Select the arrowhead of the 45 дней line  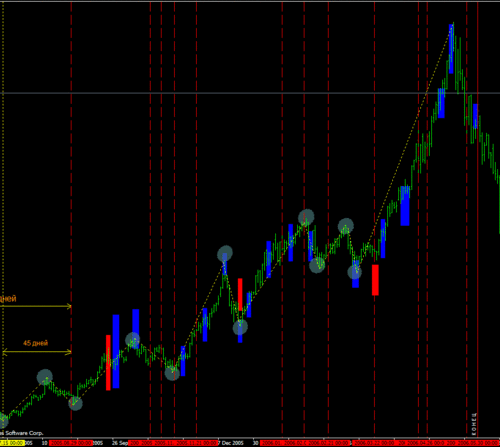[x=69, y=352]
